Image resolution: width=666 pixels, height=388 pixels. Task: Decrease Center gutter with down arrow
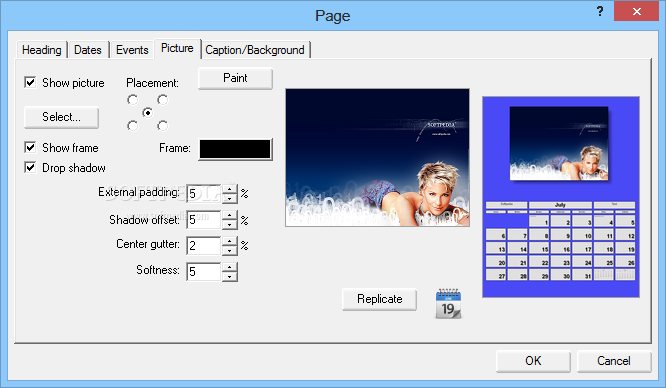point(229,250)
